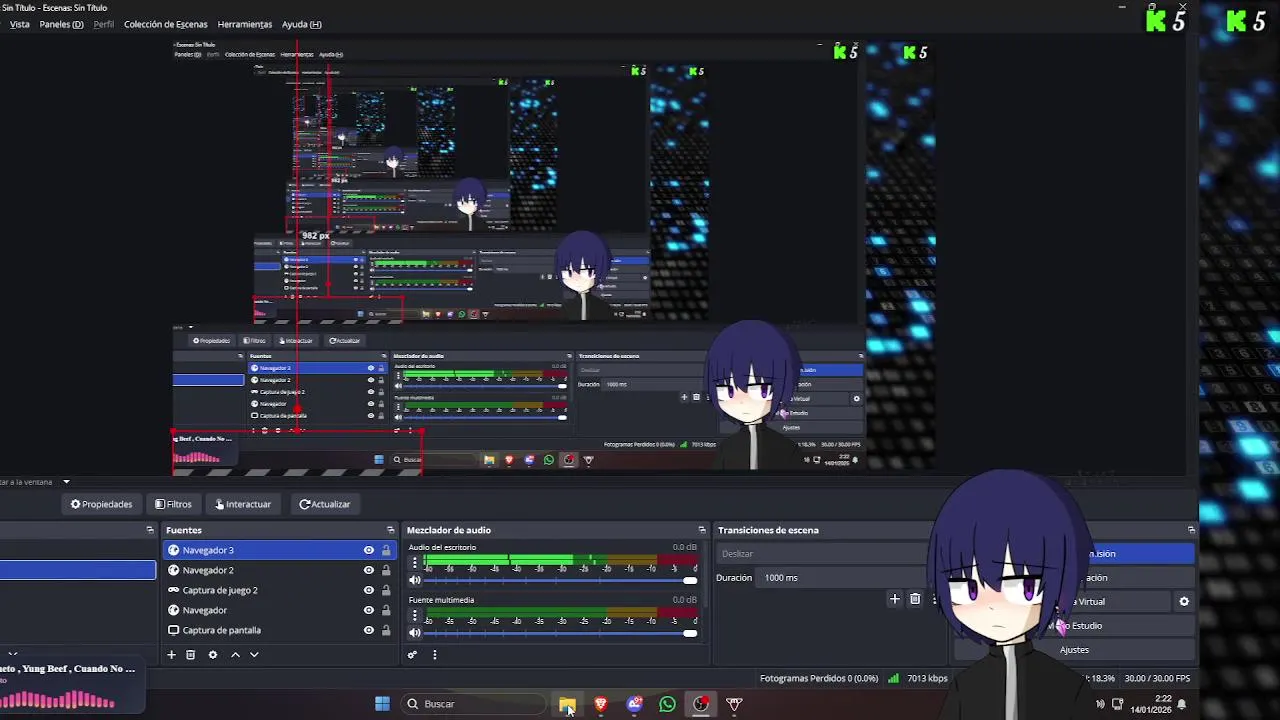Screen dimensions: 1280x720
Task: Open the Herramientas menu
Action: click(244, 24)
